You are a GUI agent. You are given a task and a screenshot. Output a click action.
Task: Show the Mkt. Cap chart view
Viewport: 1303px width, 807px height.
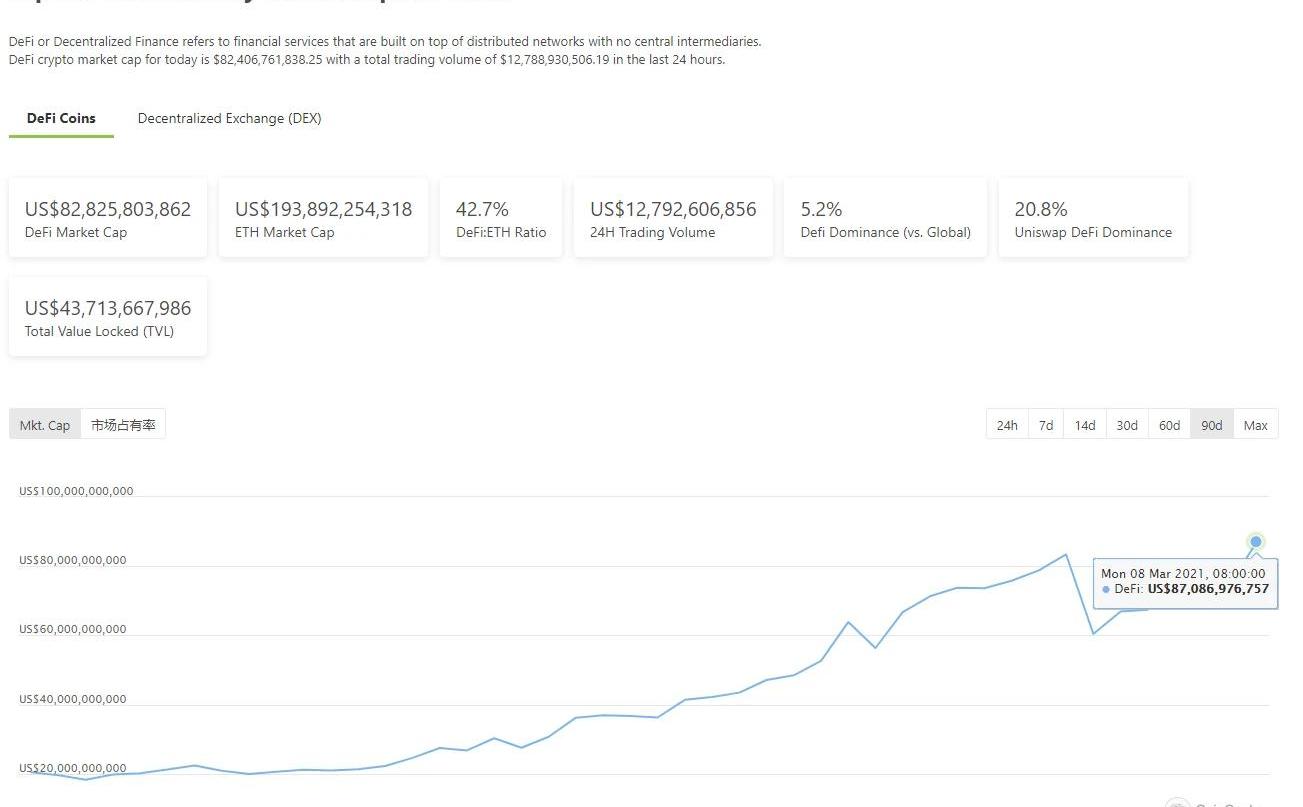click(x=45, y=425)
